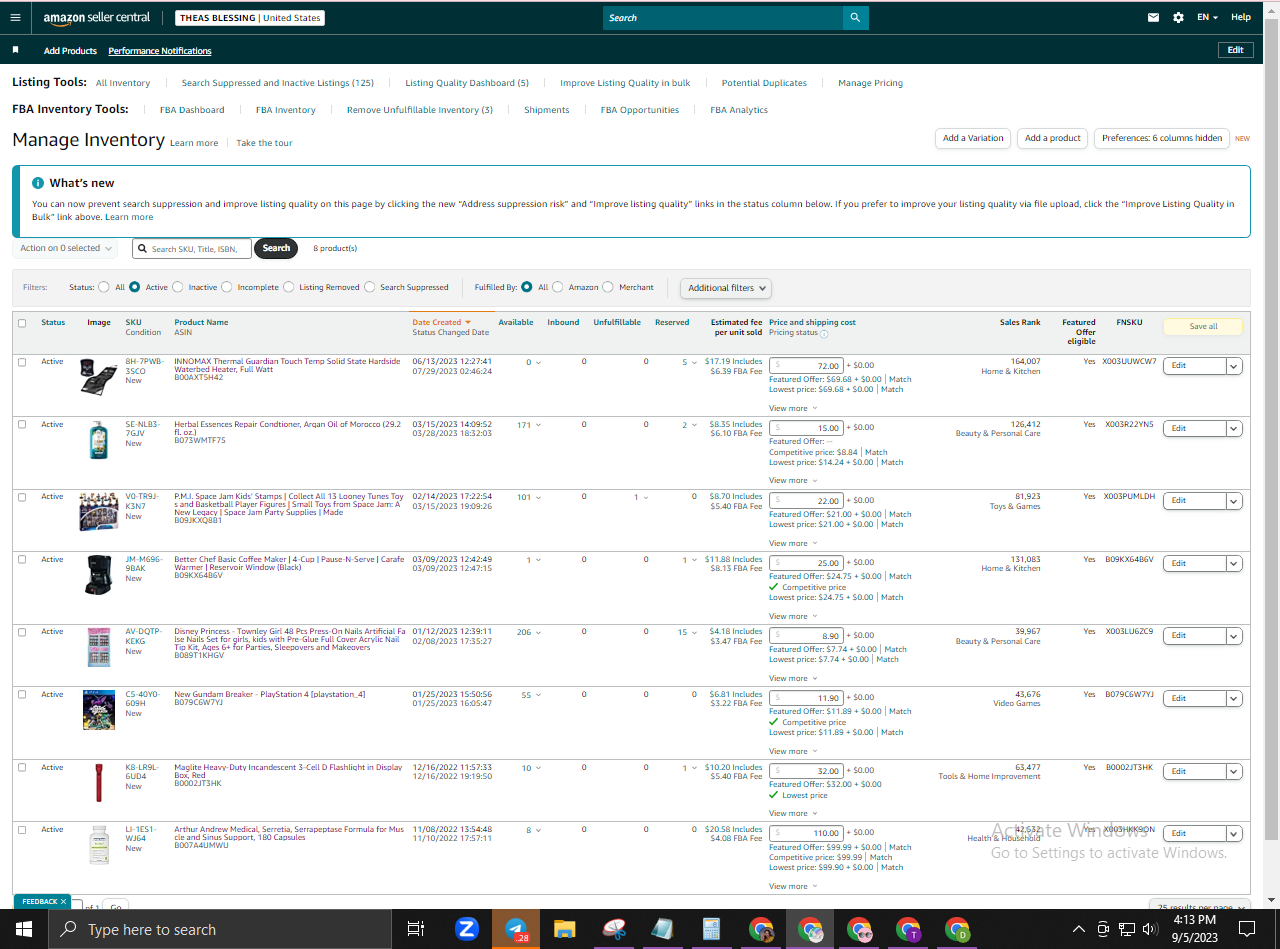Open Maglite flashlight product image
Viewport: 1280px width, 949px height.
[99, 782]
